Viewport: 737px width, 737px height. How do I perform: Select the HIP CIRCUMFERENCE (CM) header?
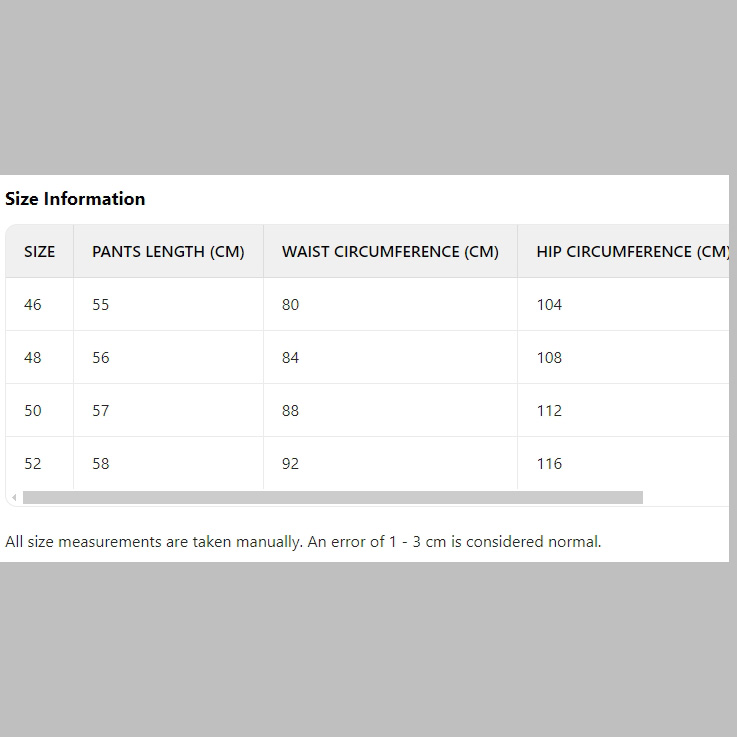click(x=632, y=252)
